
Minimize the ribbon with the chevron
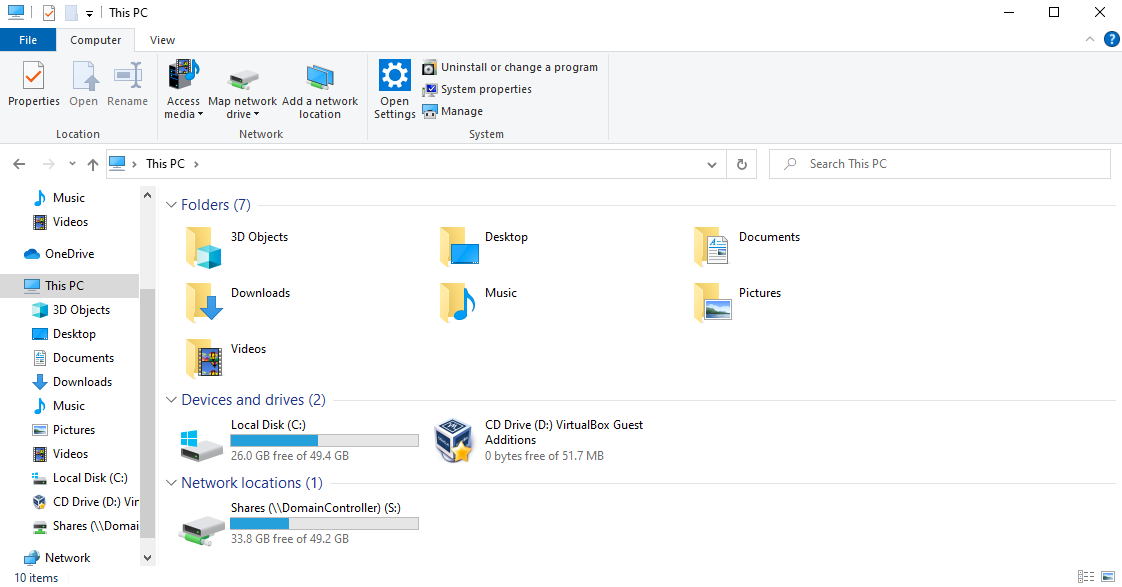tap(1091, 40)
